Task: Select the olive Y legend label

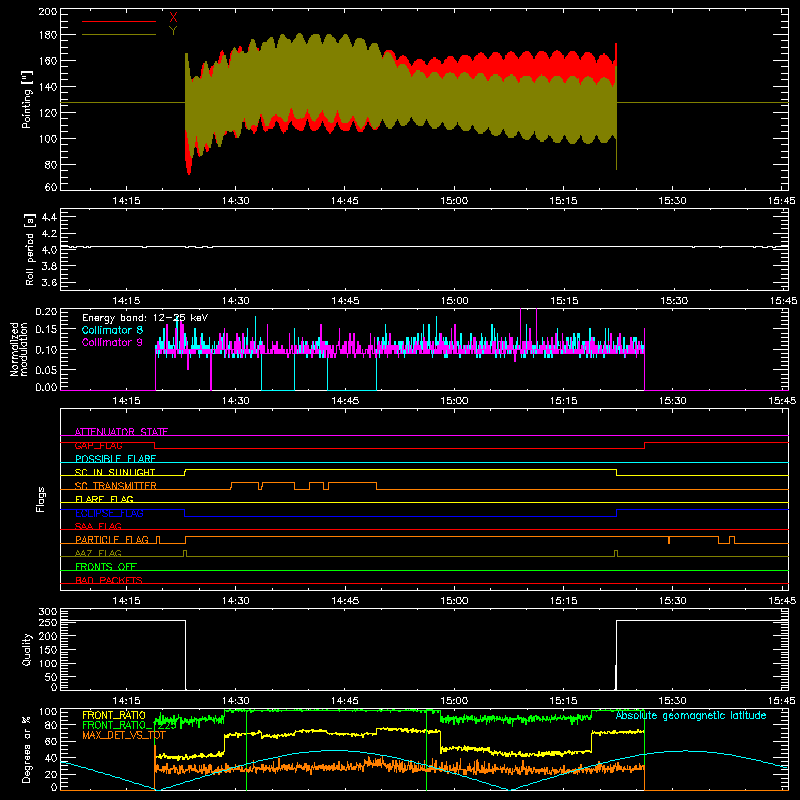Action: (x=173, y=31)
